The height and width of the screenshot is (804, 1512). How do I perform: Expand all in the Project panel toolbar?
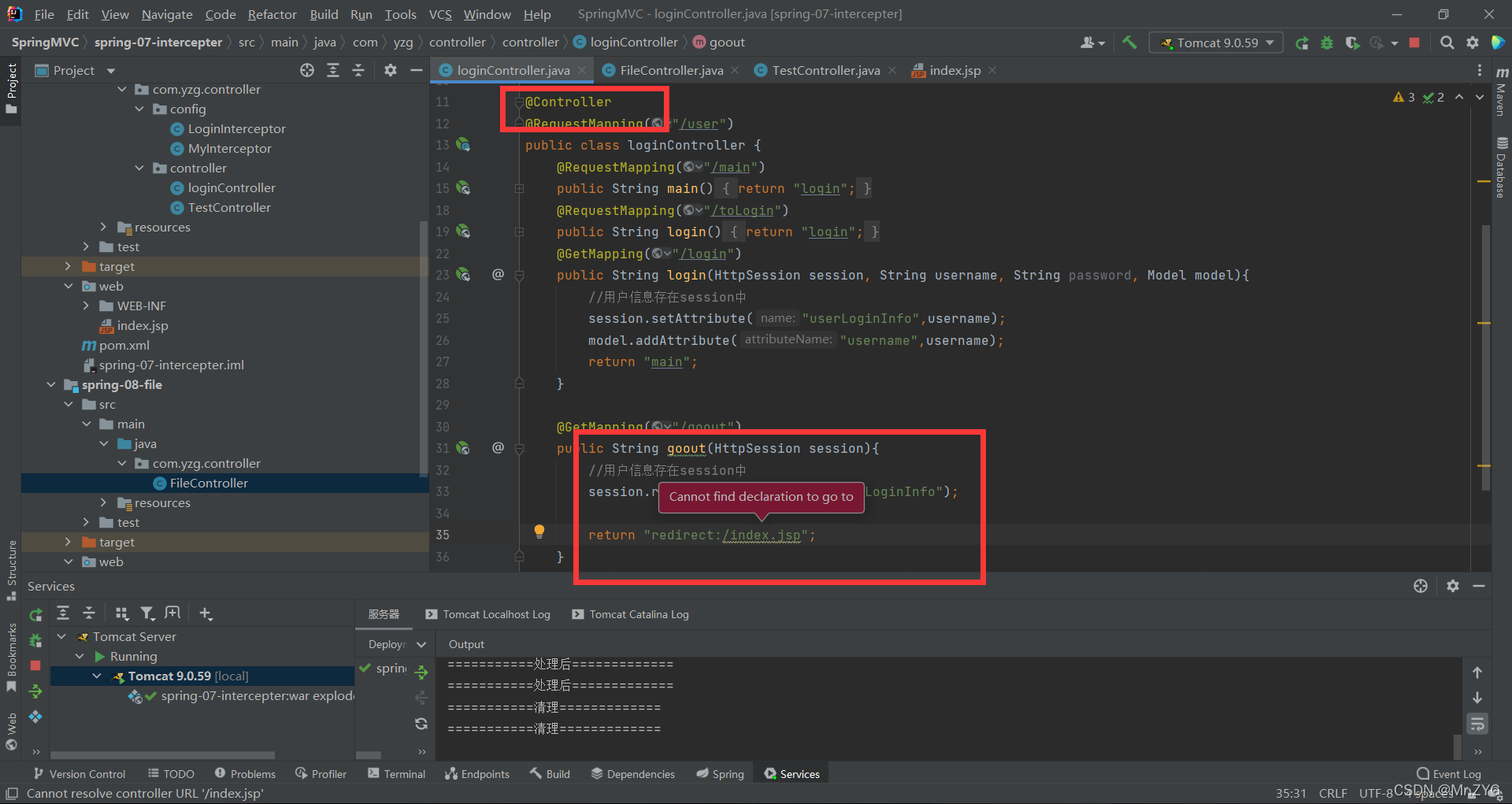pyautogui.click(x=333, y=70)
